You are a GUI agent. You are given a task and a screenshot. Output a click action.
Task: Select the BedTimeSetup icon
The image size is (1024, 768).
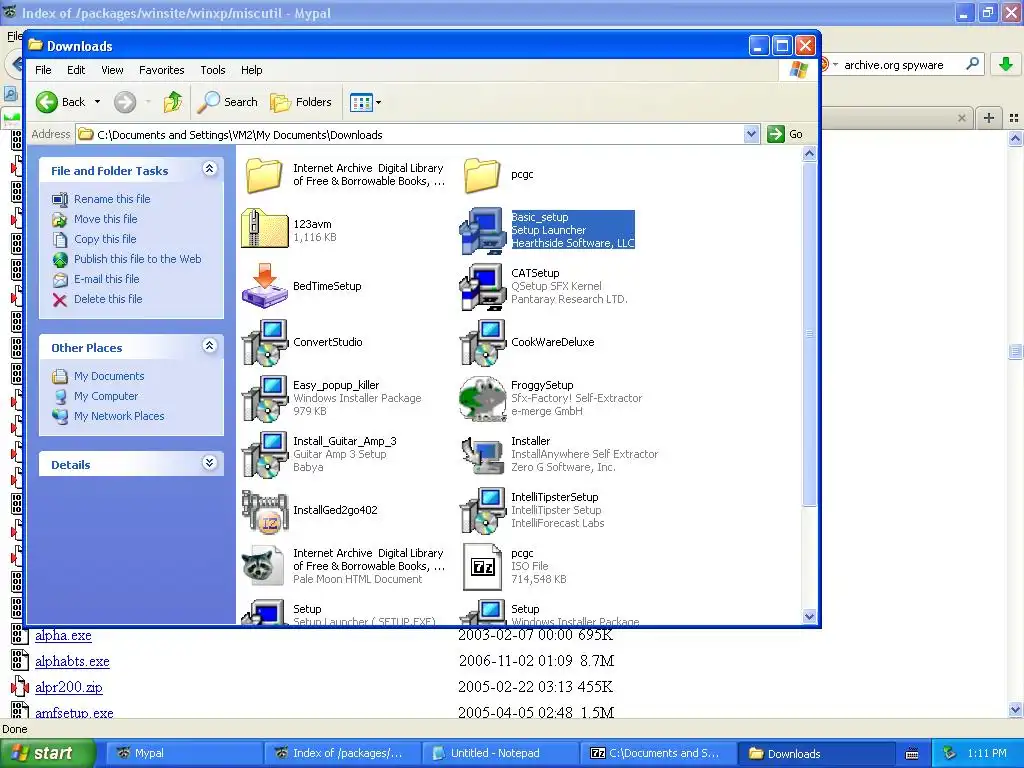click(264, 285)
